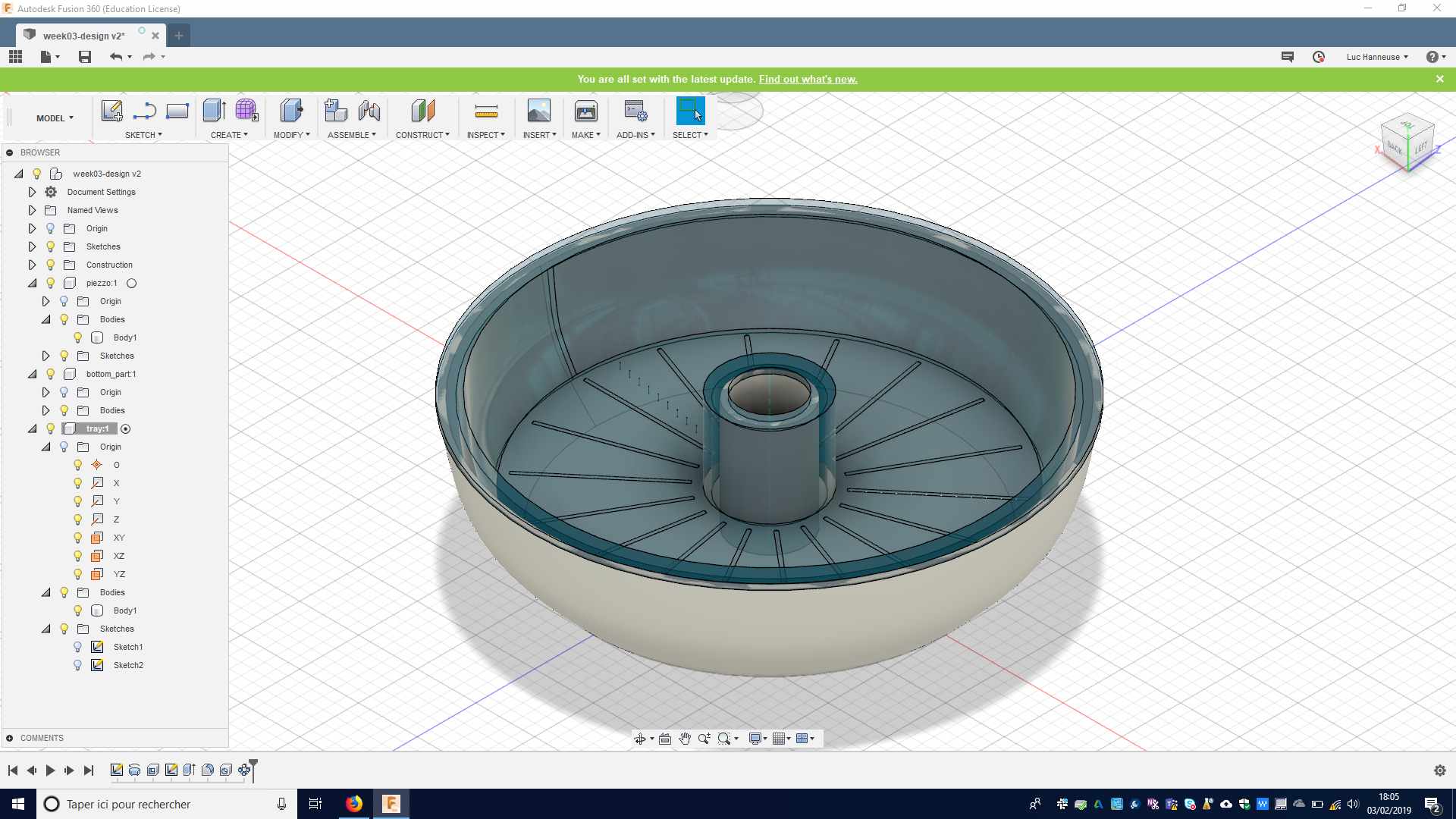Activate piezzo:1 component radio button

coord(131,283)
